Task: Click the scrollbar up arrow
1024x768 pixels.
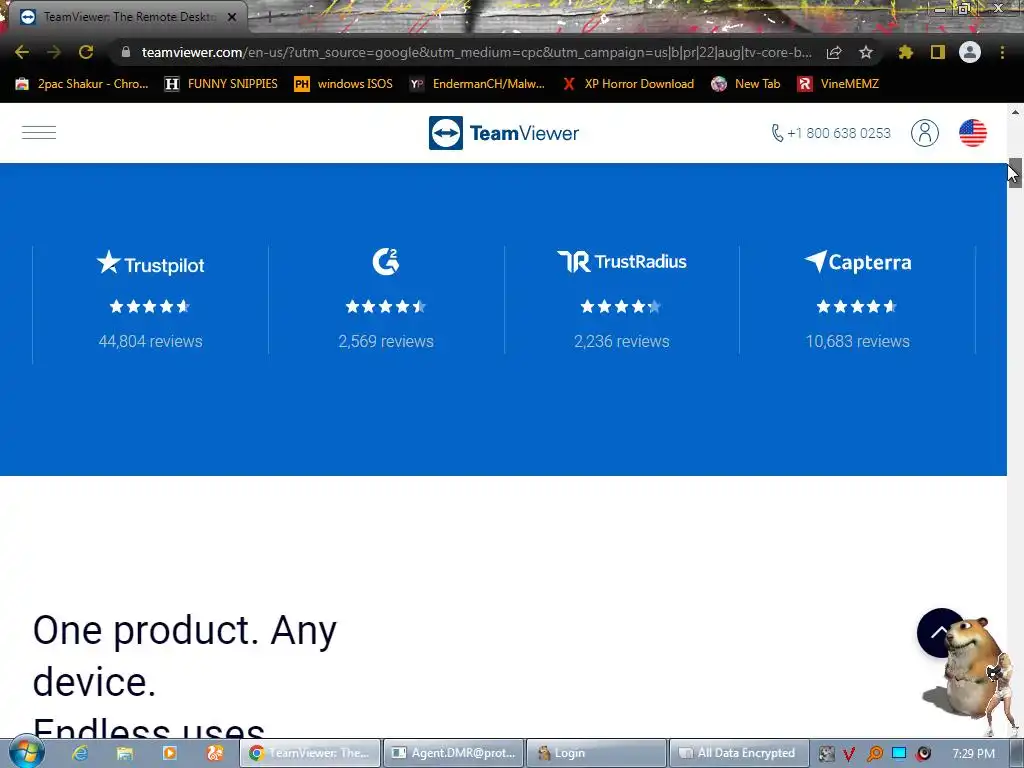Action: coord(1016,112)
